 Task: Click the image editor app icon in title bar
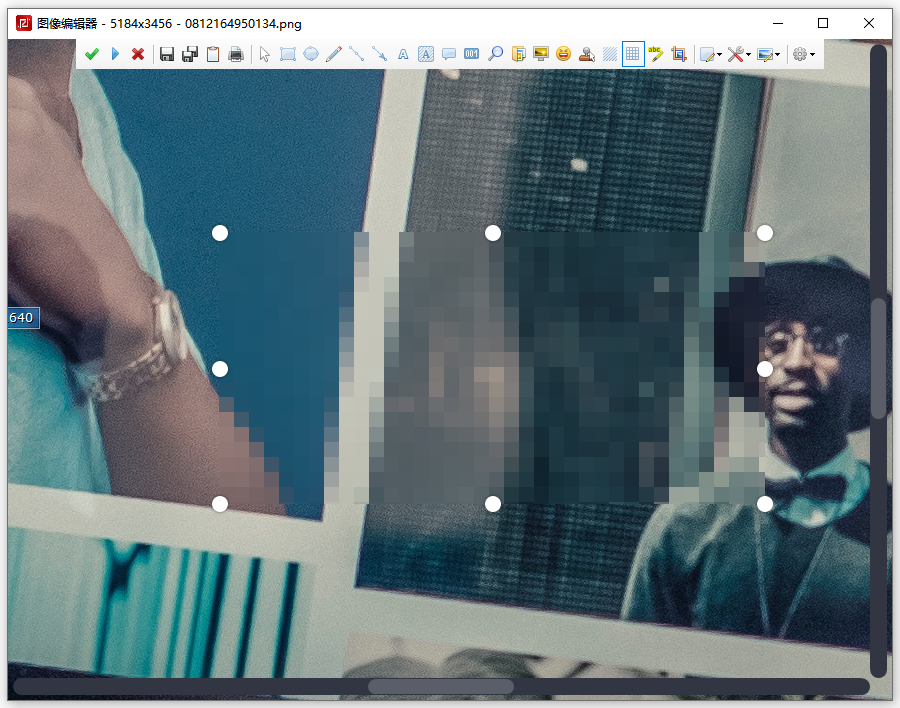coord(24,23)
